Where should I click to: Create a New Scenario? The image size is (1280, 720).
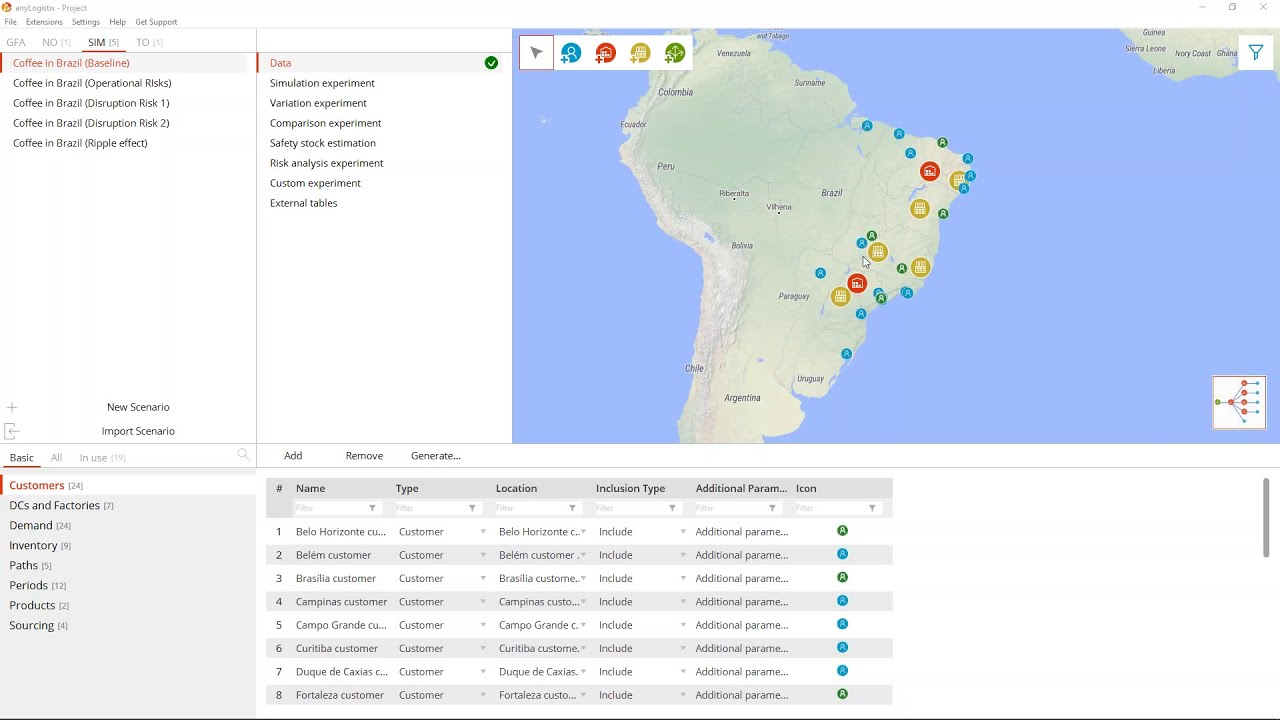tap(138, 407)
